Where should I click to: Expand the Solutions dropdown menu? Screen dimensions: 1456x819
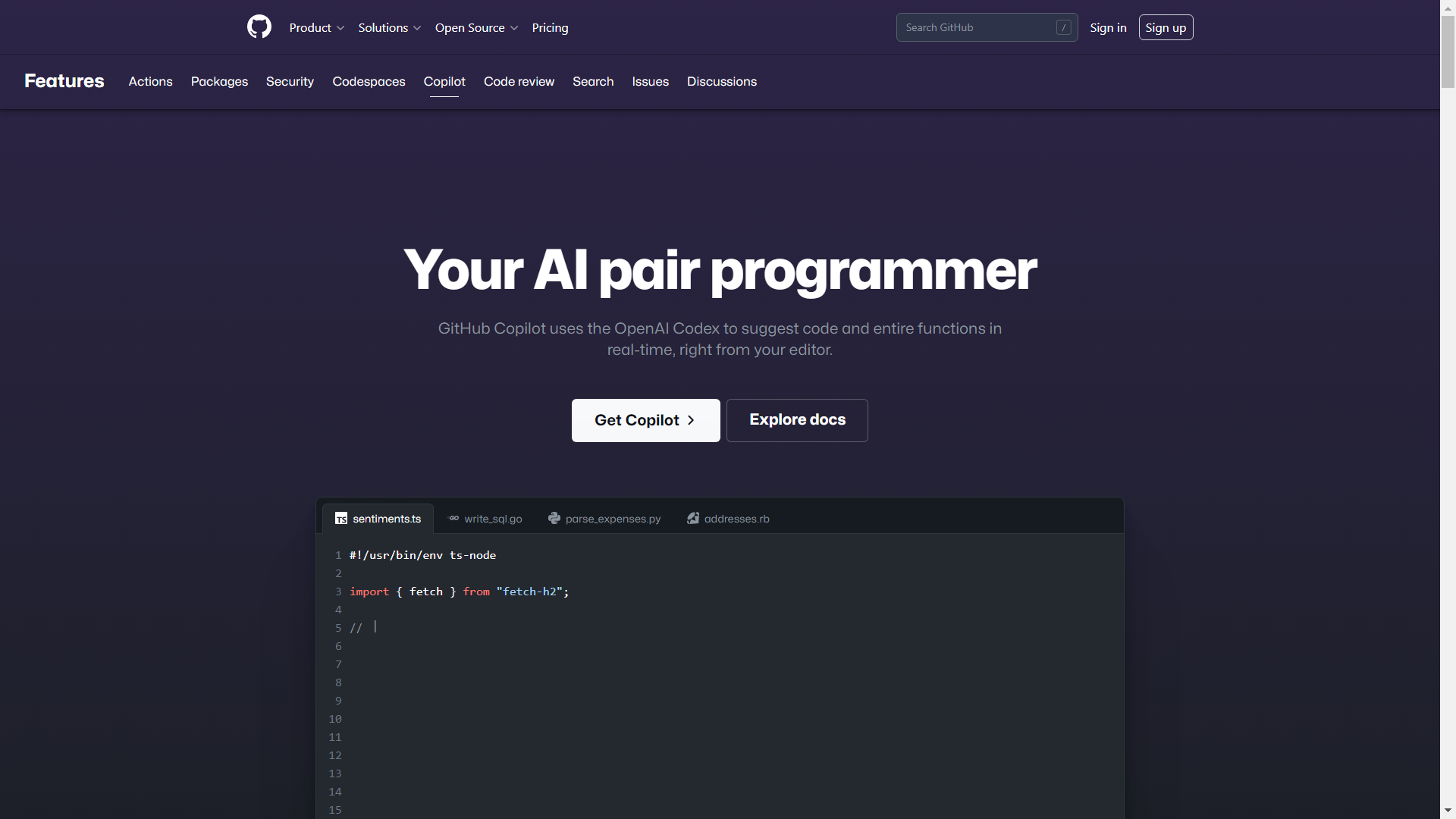(x=390, y=27)
